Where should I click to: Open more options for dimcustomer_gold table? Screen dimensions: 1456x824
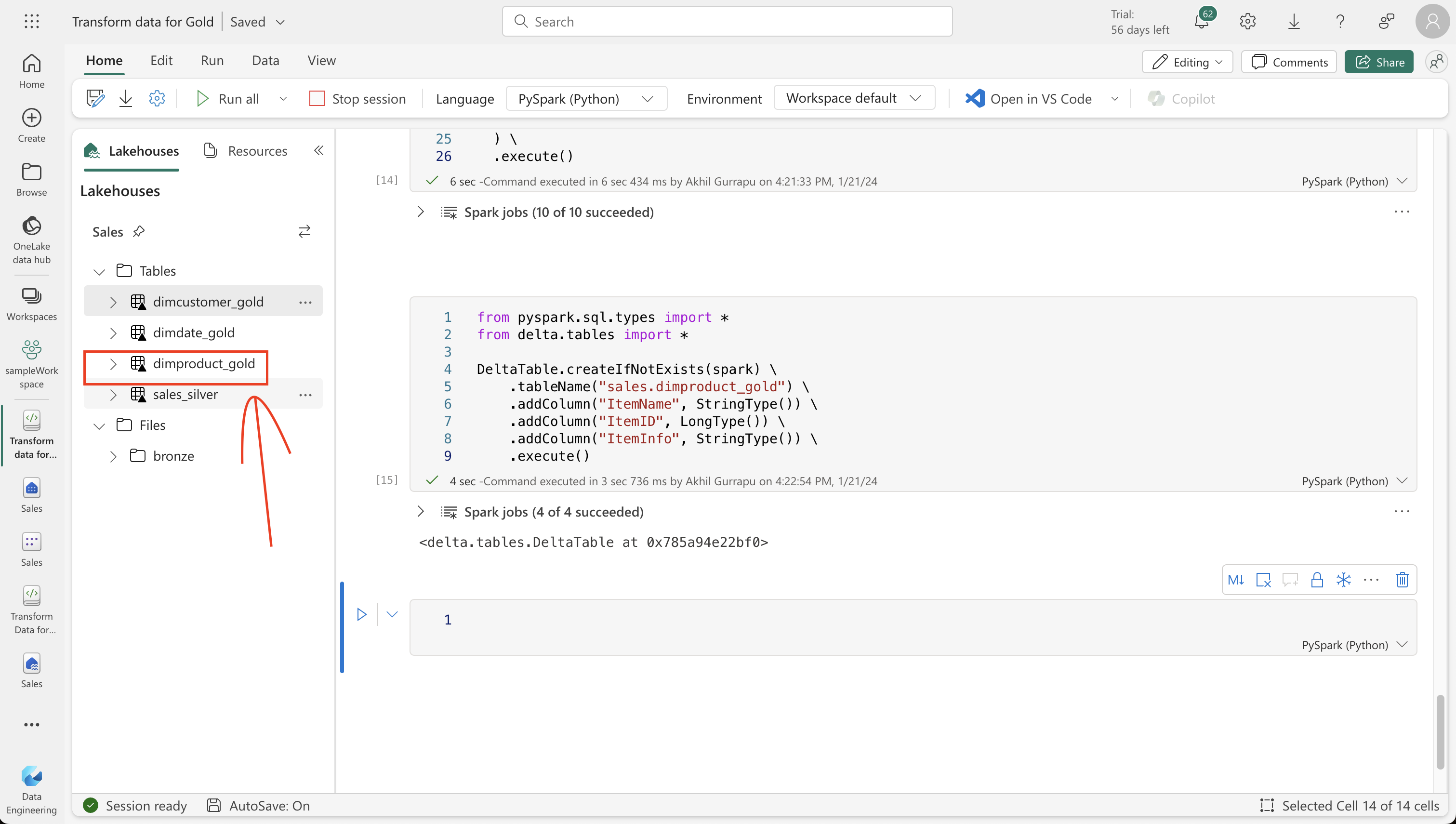pyautogui.click(x=305, y=302)
